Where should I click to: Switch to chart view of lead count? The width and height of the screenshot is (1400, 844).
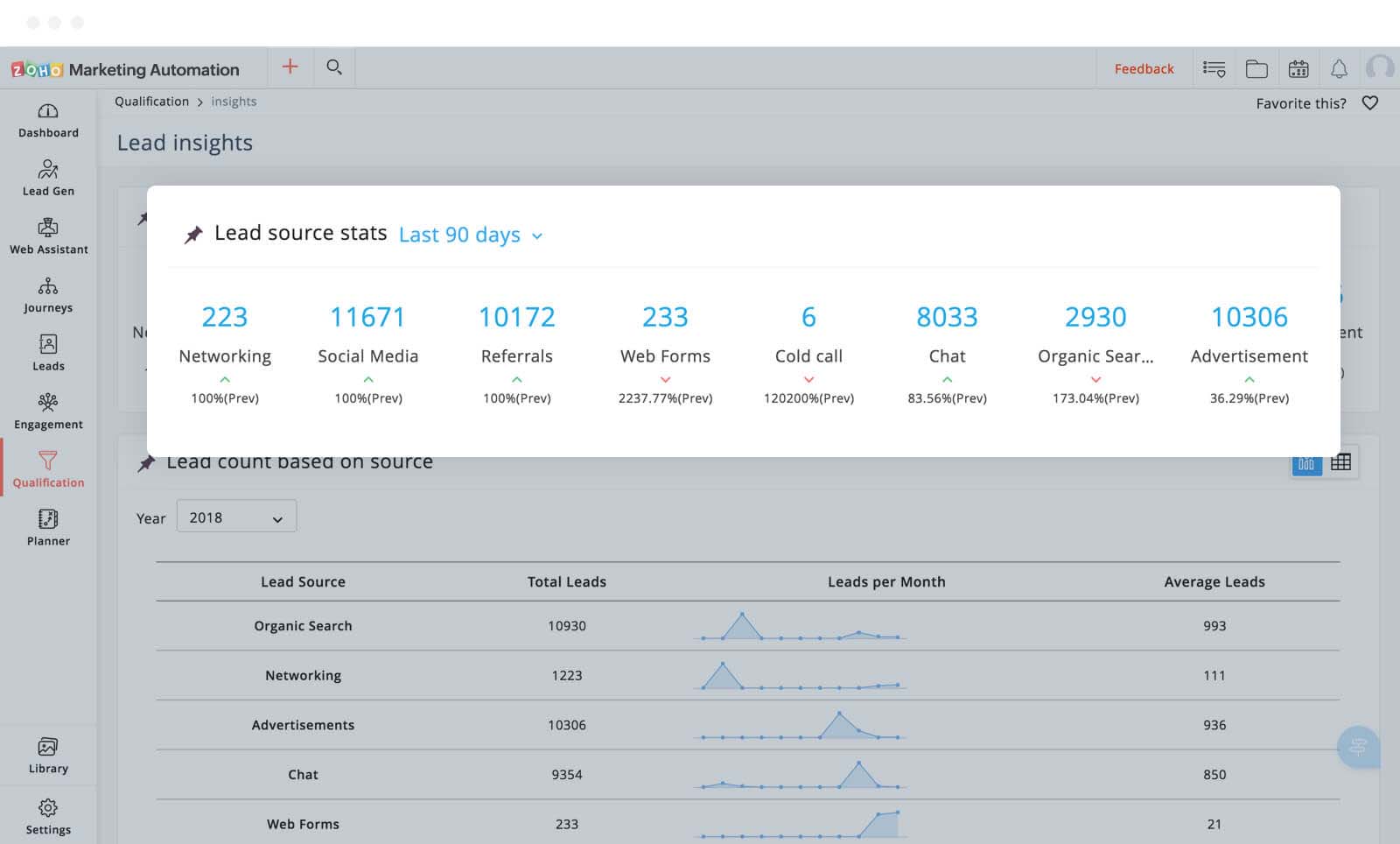pyautogui.click(x=1306, y=463)
